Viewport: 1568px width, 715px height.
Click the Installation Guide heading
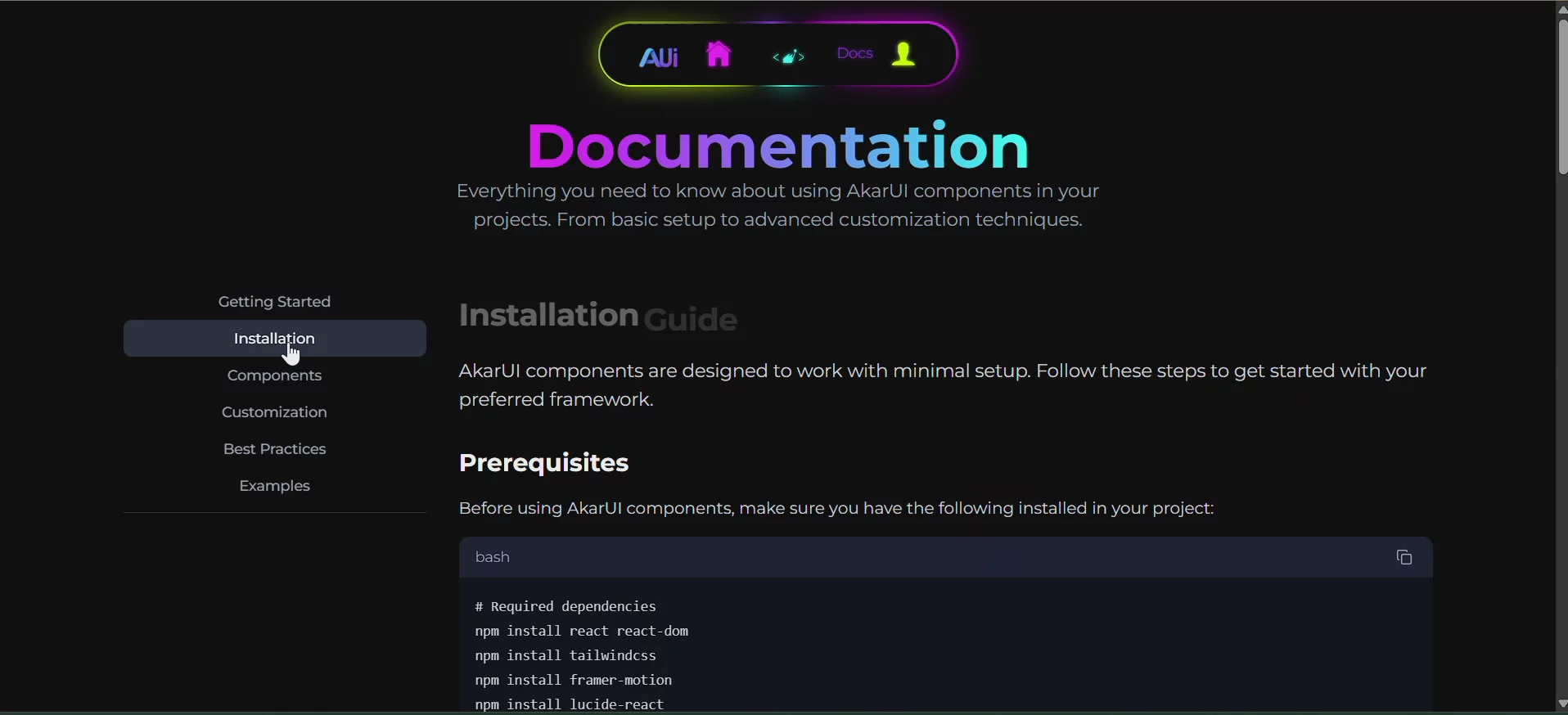(x=598, y=317)
